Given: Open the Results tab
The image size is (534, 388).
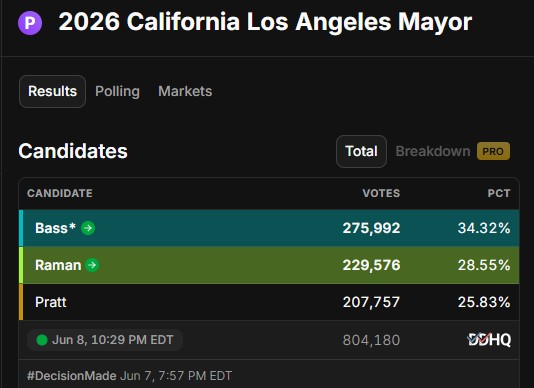Looking at the screenshot, I should 52,91.
